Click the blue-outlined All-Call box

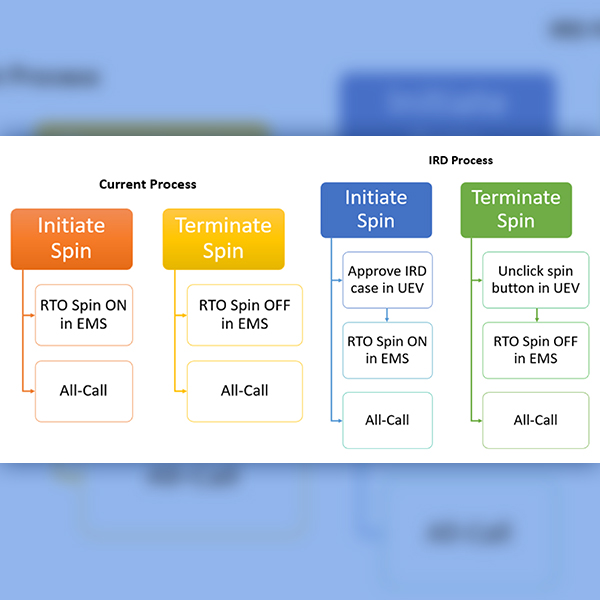click(x=387, y=420)
